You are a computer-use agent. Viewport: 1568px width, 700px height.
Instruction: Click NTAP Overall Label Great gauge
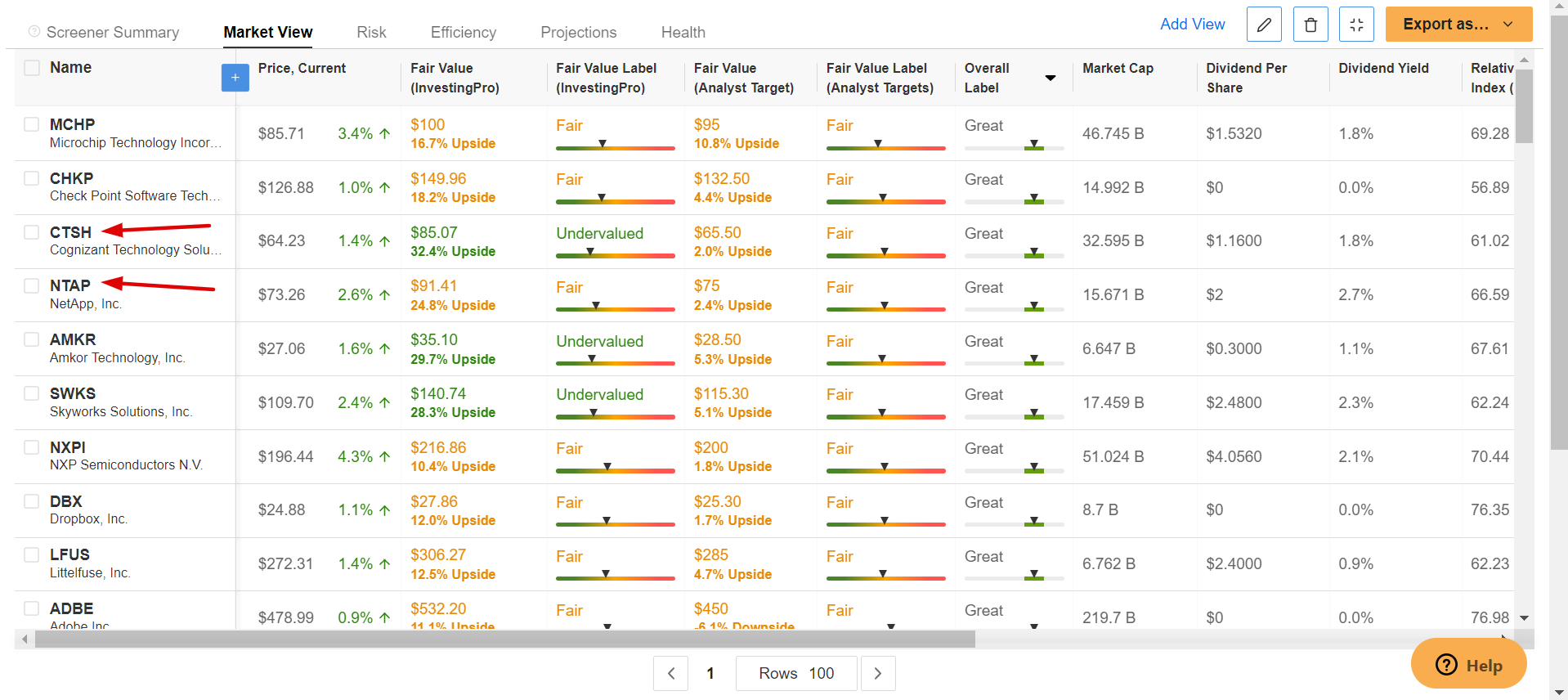(x=1015, y=307)
